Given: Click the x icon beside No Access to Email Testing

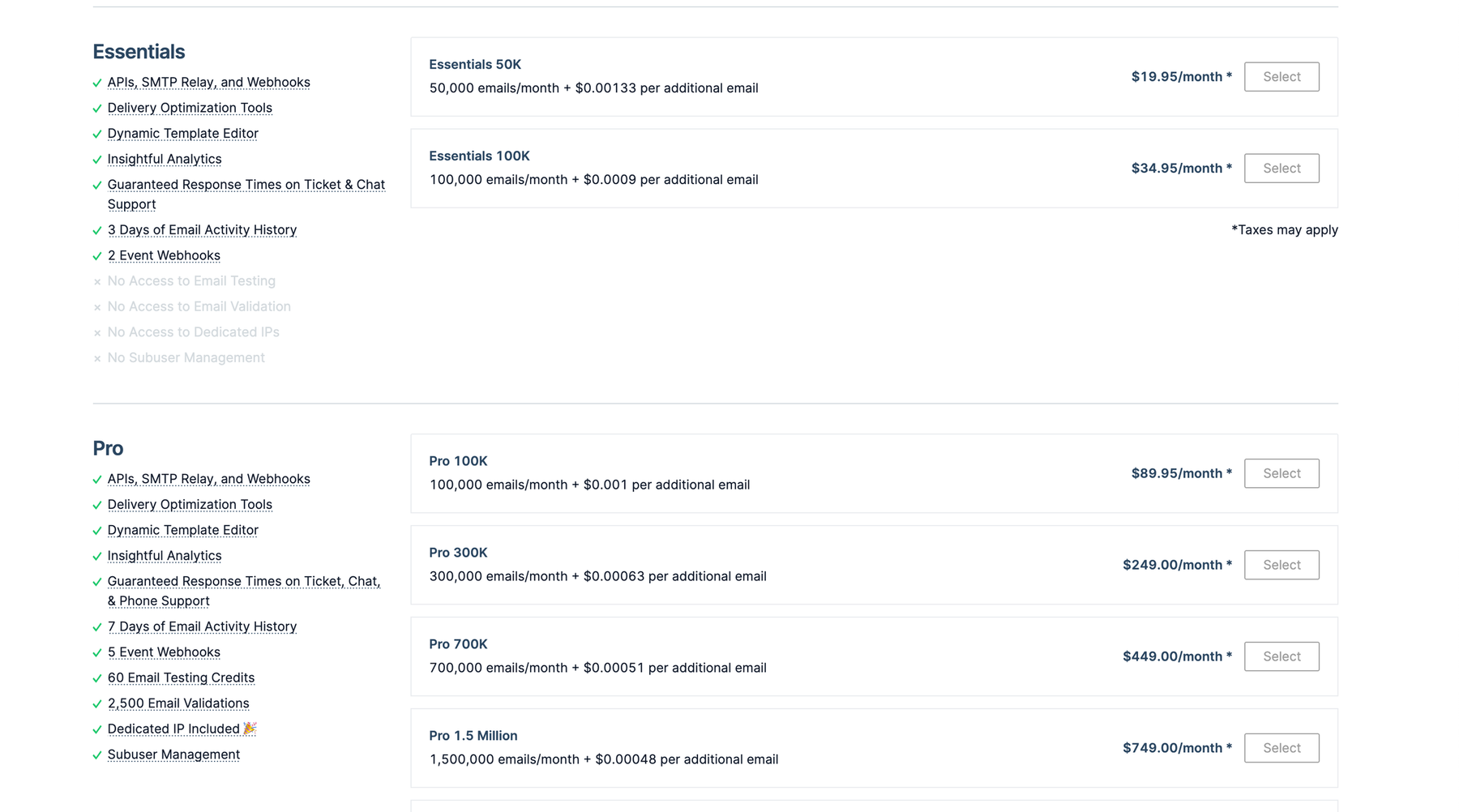Looking at the screenshot, I should [x=97, y=281].
